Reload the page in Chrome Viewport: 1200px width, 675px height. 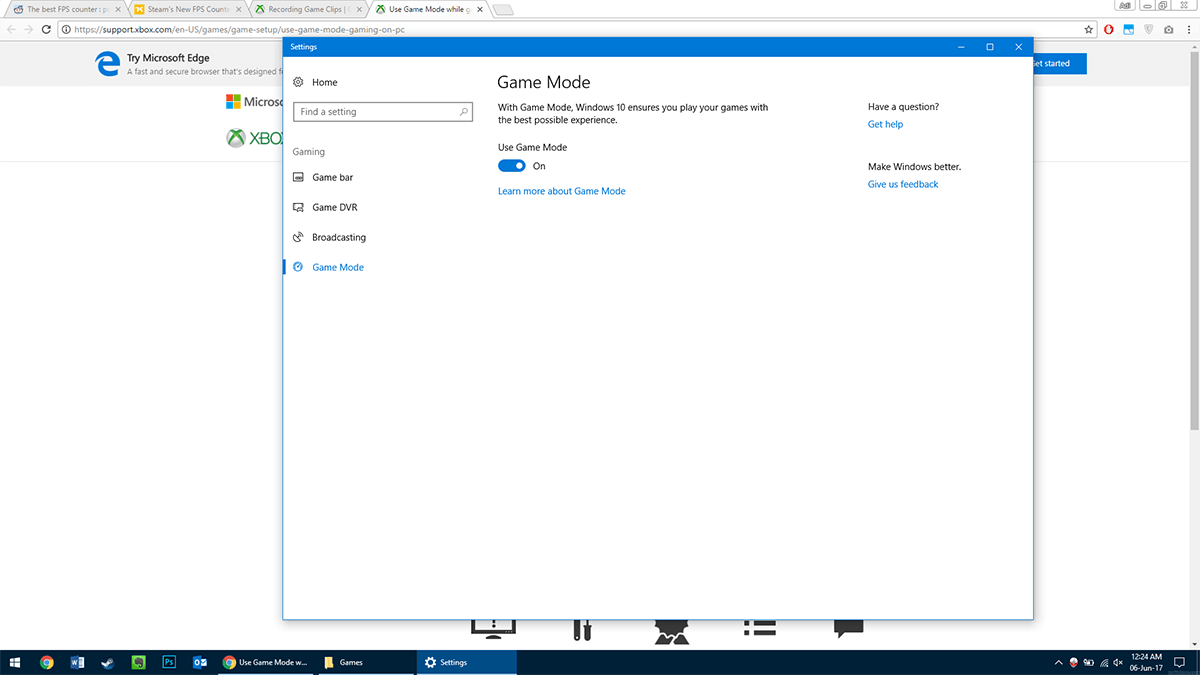click(47, 30)
